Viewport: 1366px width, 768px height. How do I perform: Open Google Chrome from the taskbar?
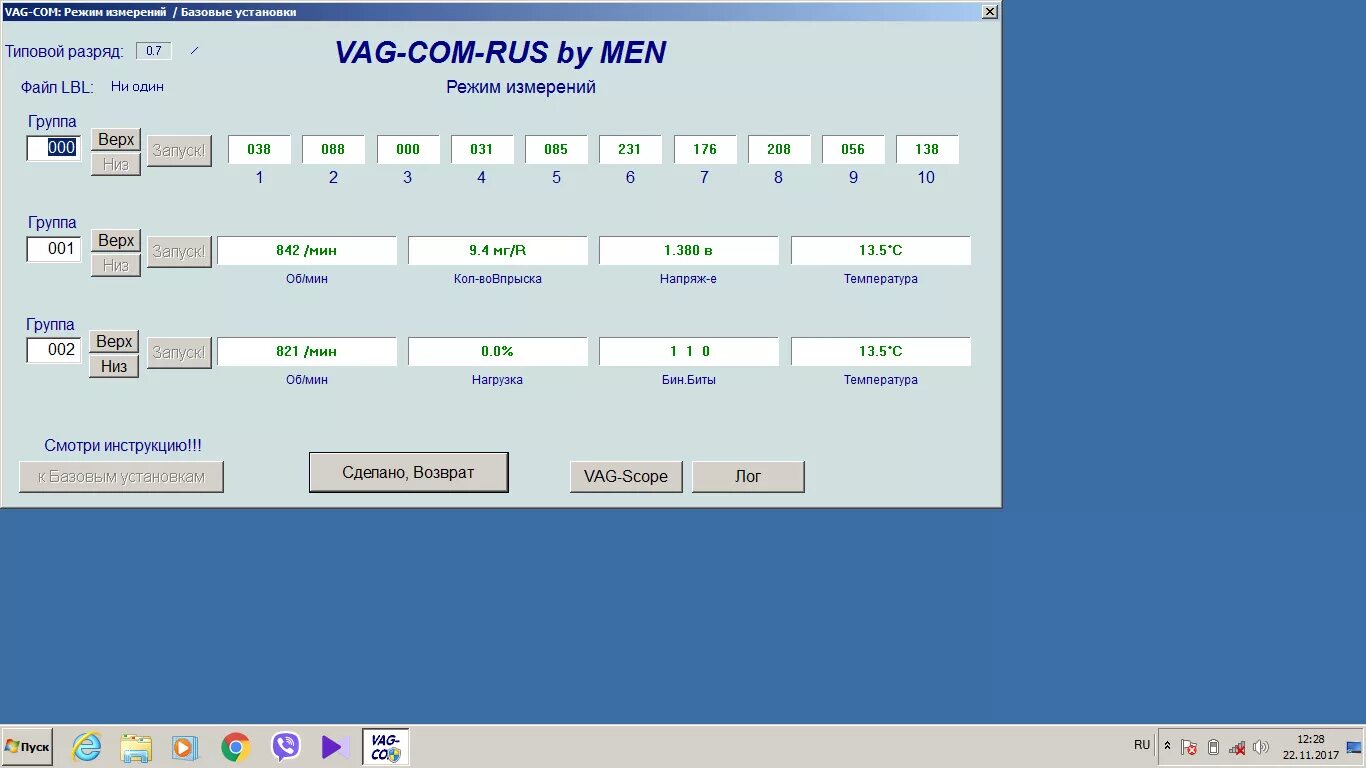(x=235, y=747)
